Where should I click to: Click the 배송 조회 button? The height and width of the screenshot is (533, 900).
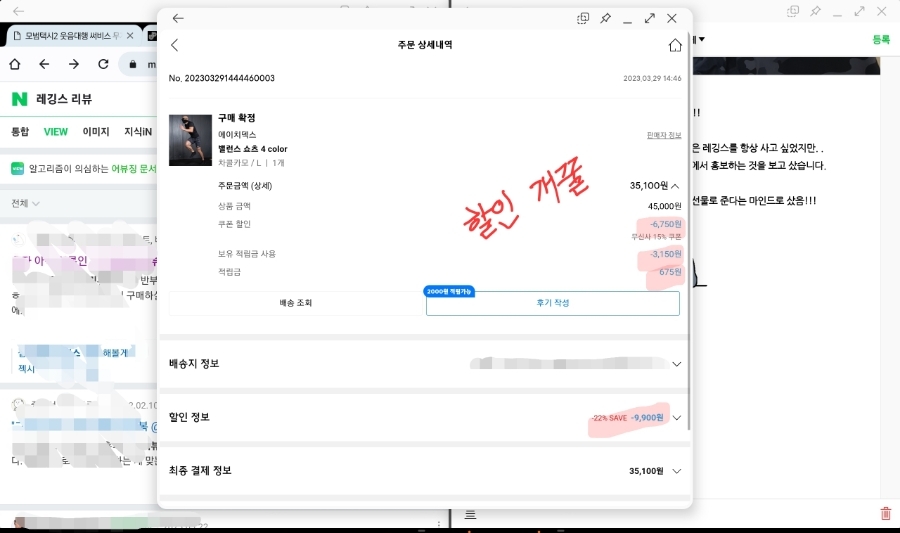pyautogui.click(x=296, y=303)
